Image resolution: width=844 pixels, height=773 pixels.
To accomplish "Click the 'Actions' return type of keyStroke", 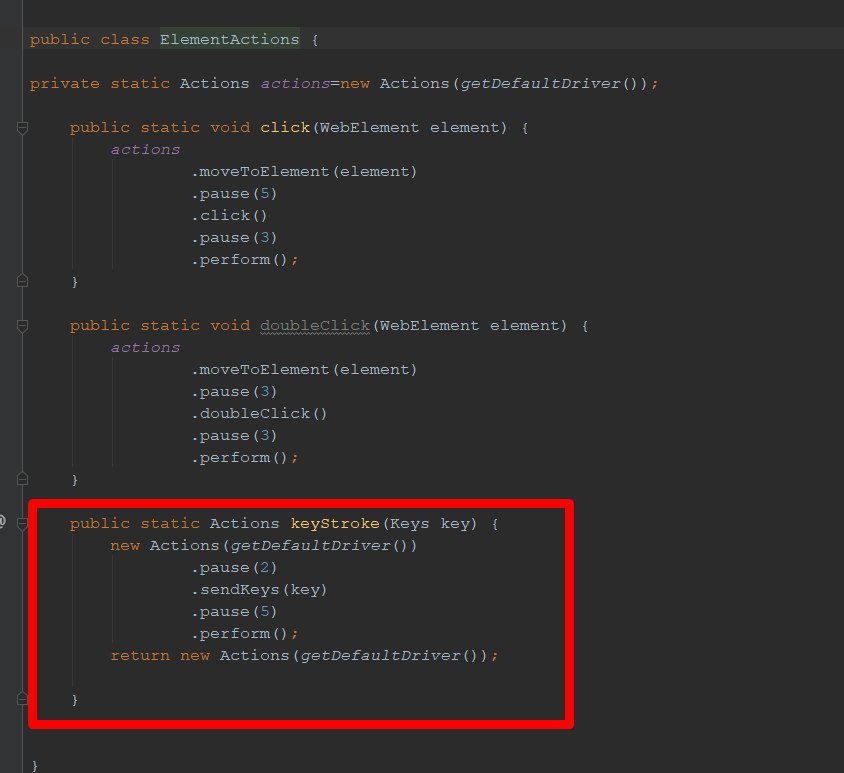I will [244, 523].
